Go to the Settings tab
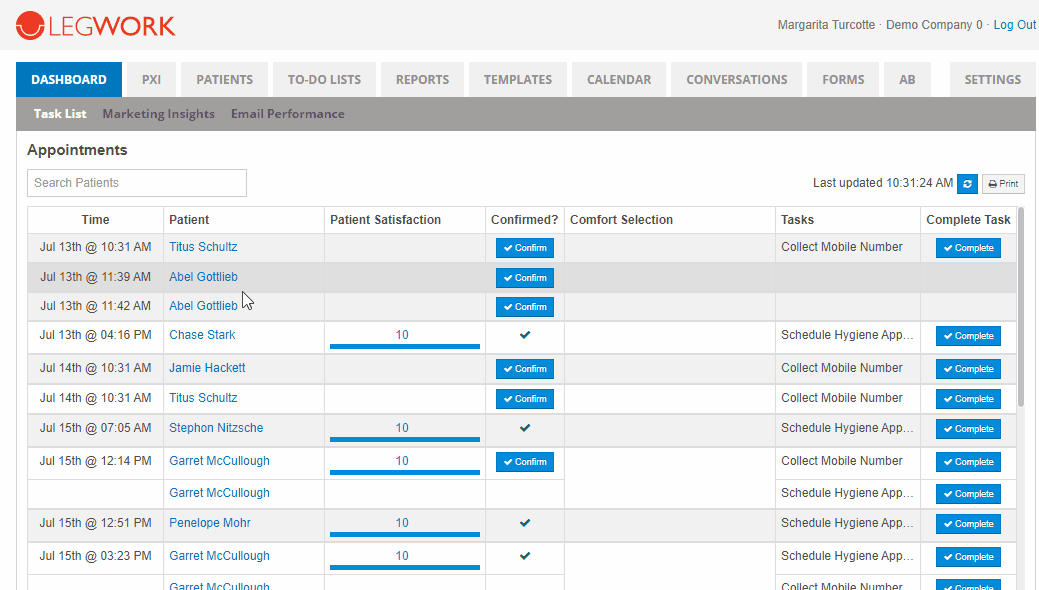Viewport: 1039px width, 590px height. 992,80
